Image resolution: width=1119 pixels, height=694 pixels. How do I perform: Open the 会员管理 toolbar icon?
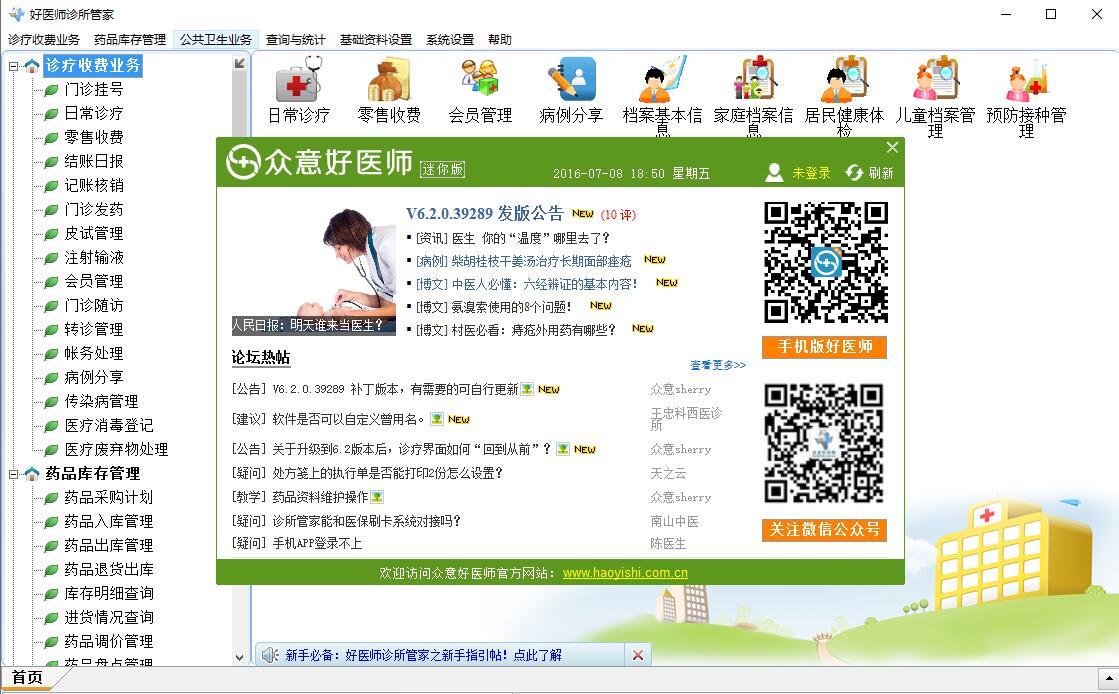click(x=480, y=79)
